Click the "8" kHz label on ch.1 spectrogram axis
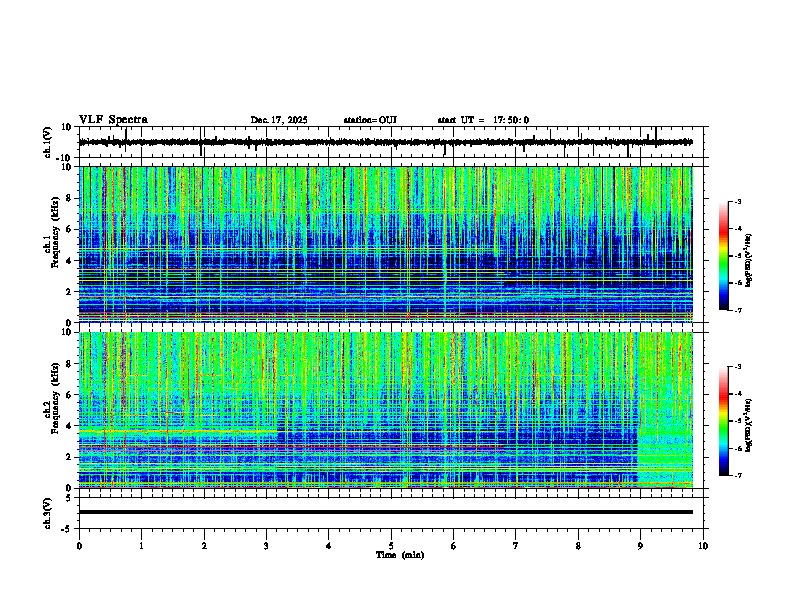792x612 pixels. tap(69, 198)
